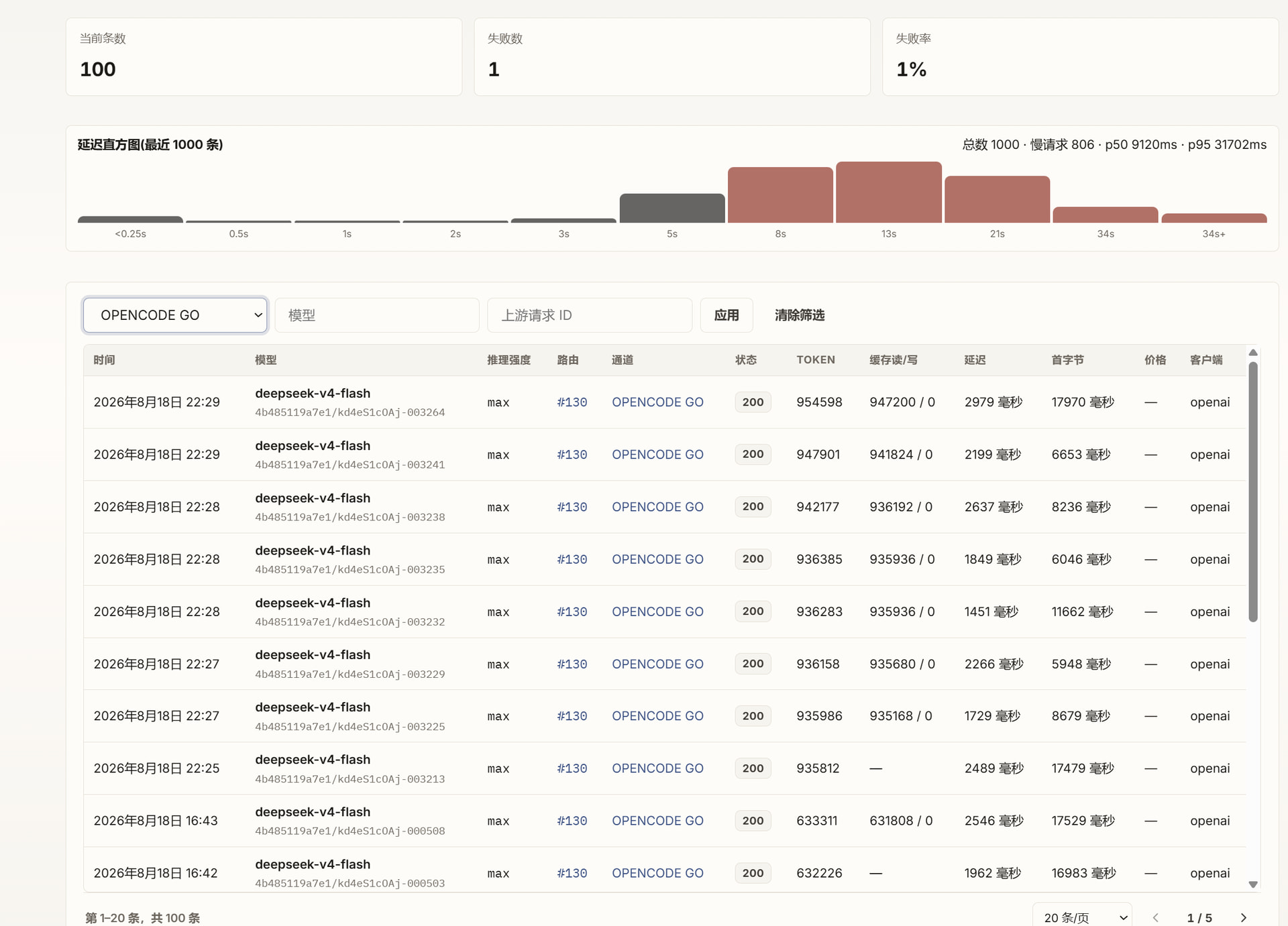The image size is (1288, 926).
Task: Click the 200 status badge at 22:25 row
Action: 753,768
